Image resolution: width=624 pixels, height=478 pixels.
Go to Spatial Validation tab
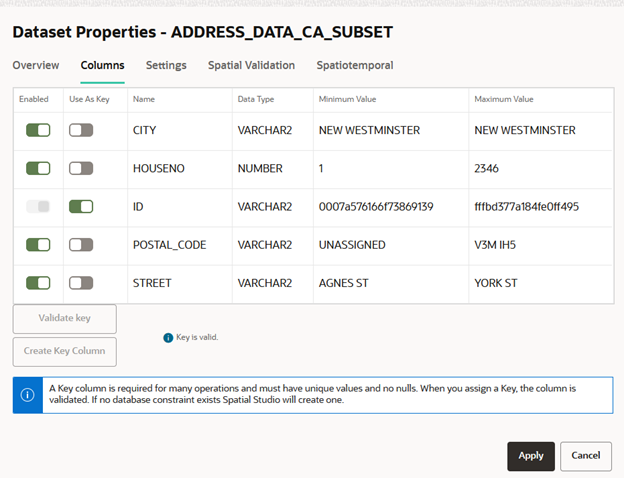tap(251, 66)
